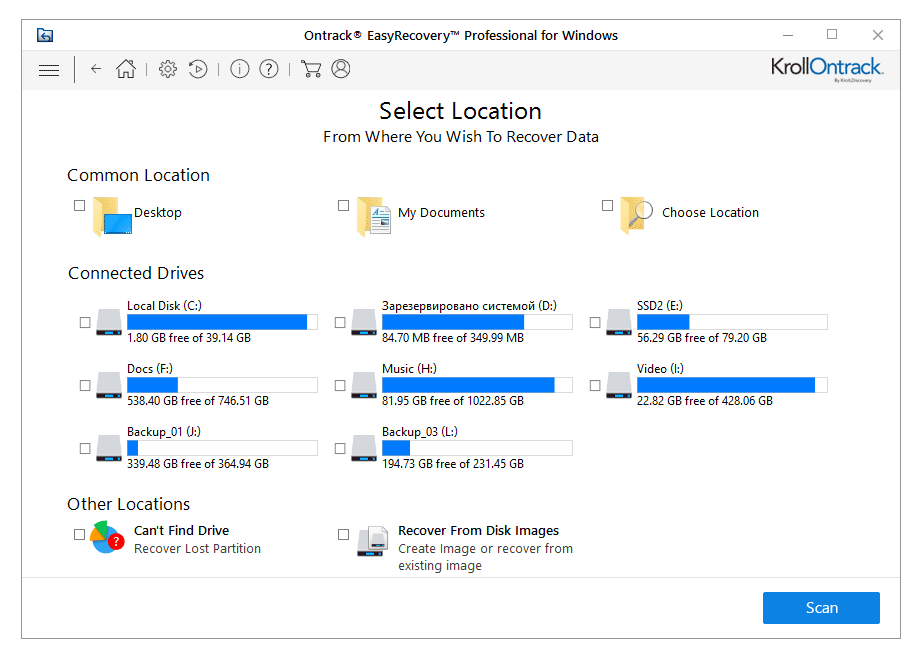Click "22.82 GB free of 428.06 GB" text
This screenshot has height=660, width=924.
pos(705,401)
